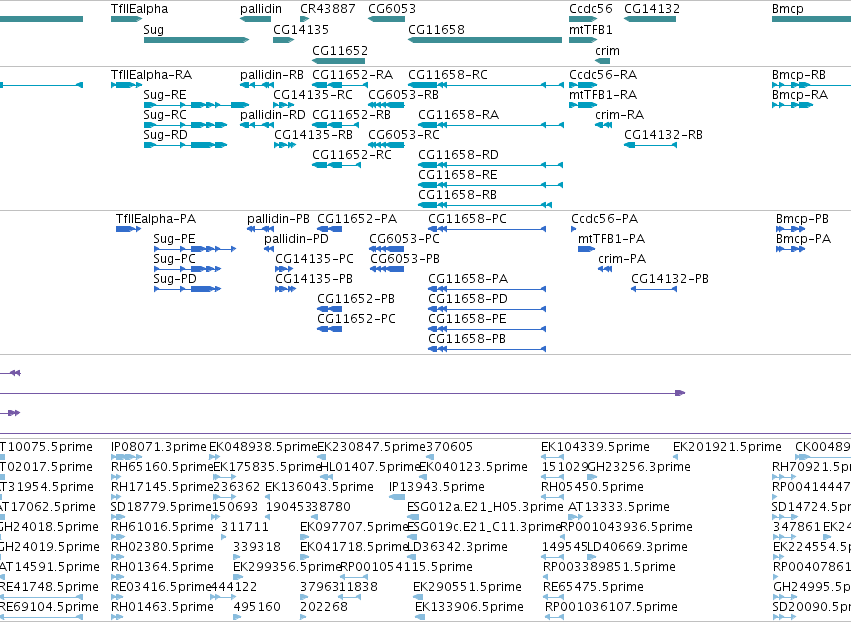
Task: Click the CG11658-RE transcript
Action: pos(491,185)
